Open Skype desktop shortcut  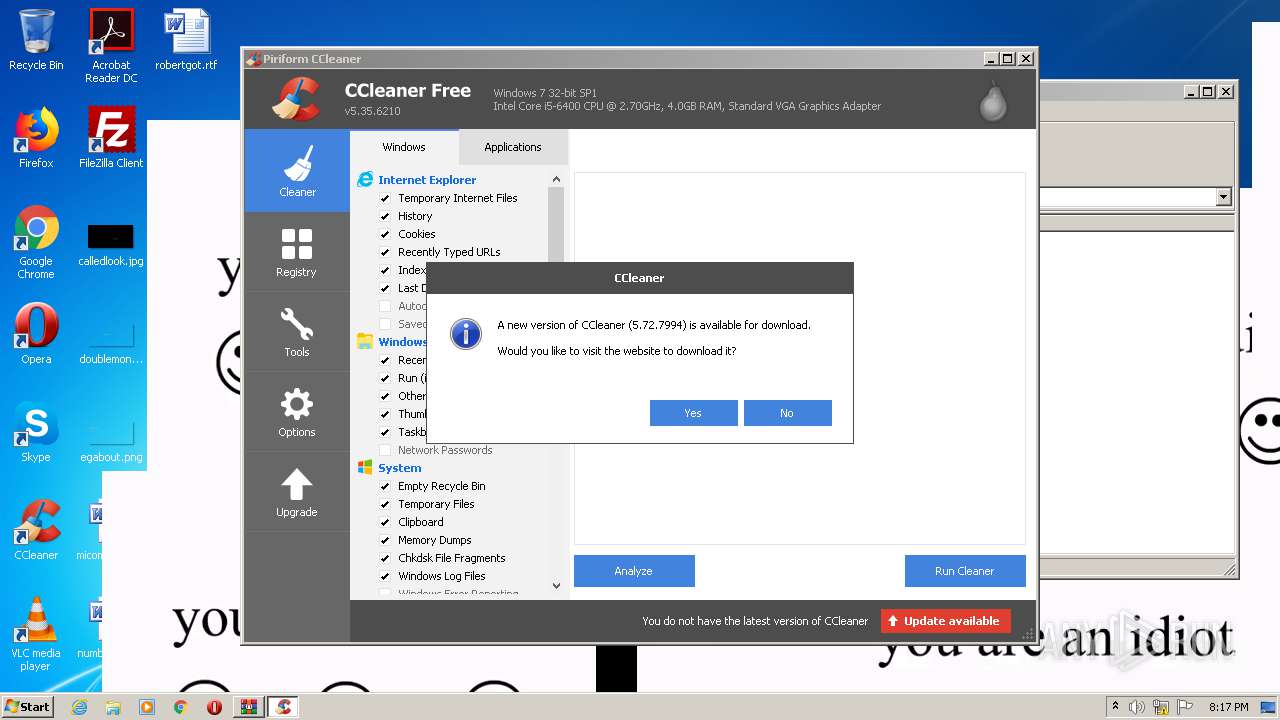tap(36, 432)
